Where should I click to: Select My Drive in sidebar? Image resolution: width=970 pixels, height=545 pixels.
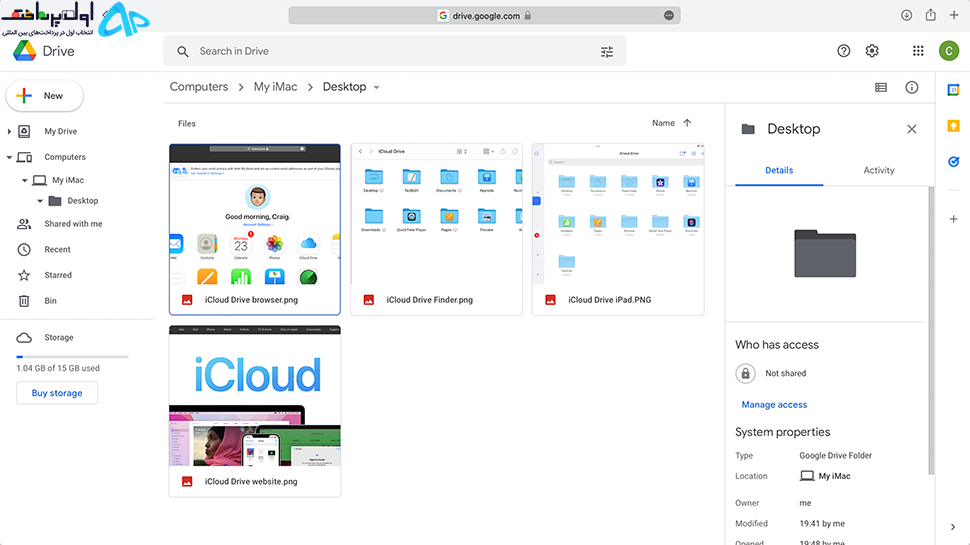pos(61,131)
